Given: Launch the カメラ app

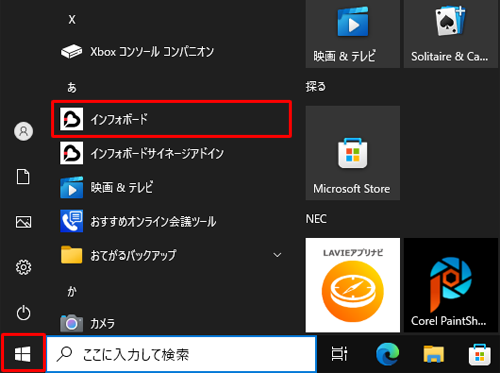Looking at the screenshot, I should [171, 323].
